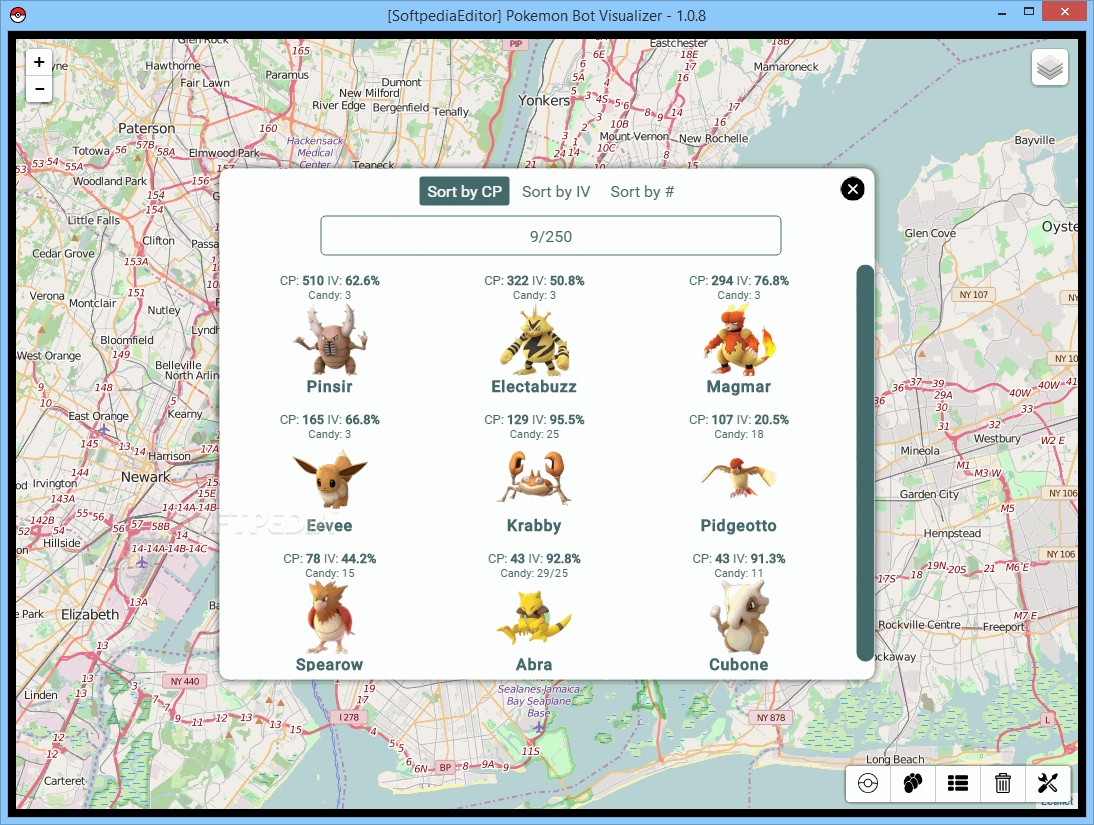Select the Sort by # tab

(x=642, y=191)
